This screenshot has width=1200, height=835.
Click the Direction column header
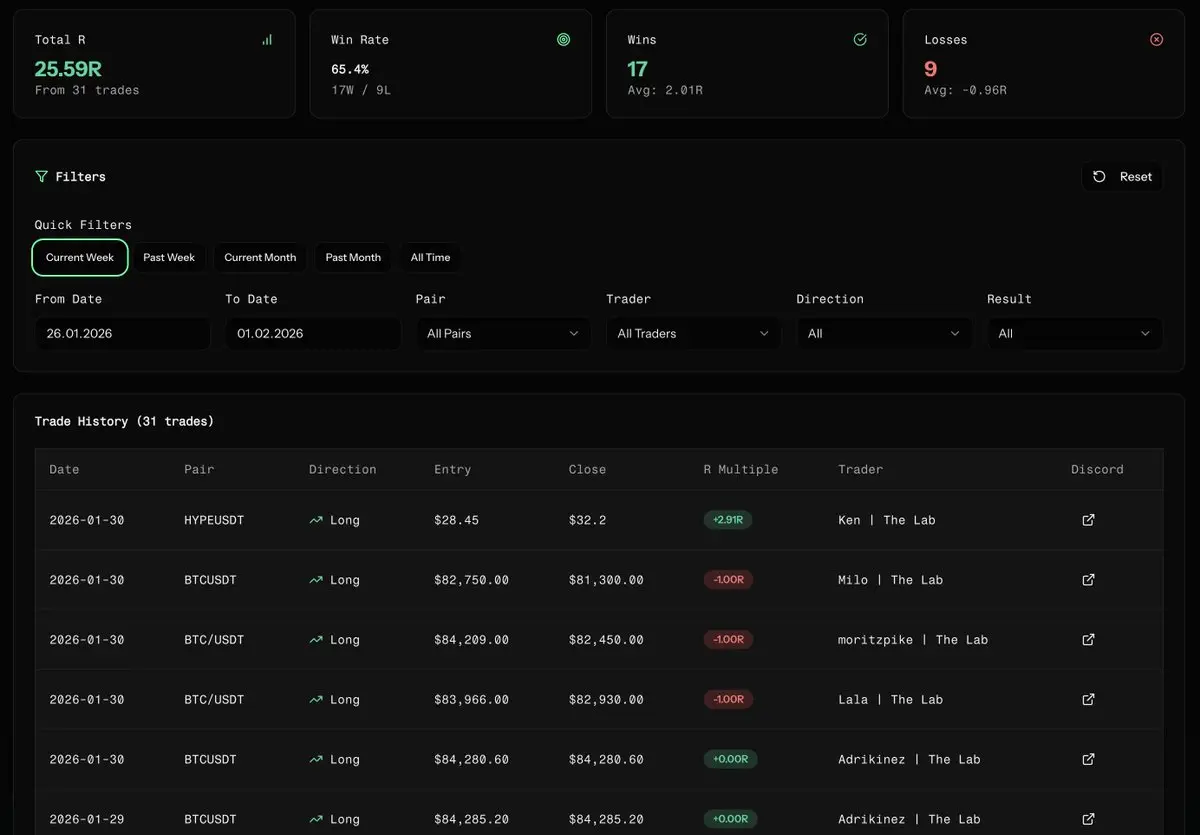(343, 469)
